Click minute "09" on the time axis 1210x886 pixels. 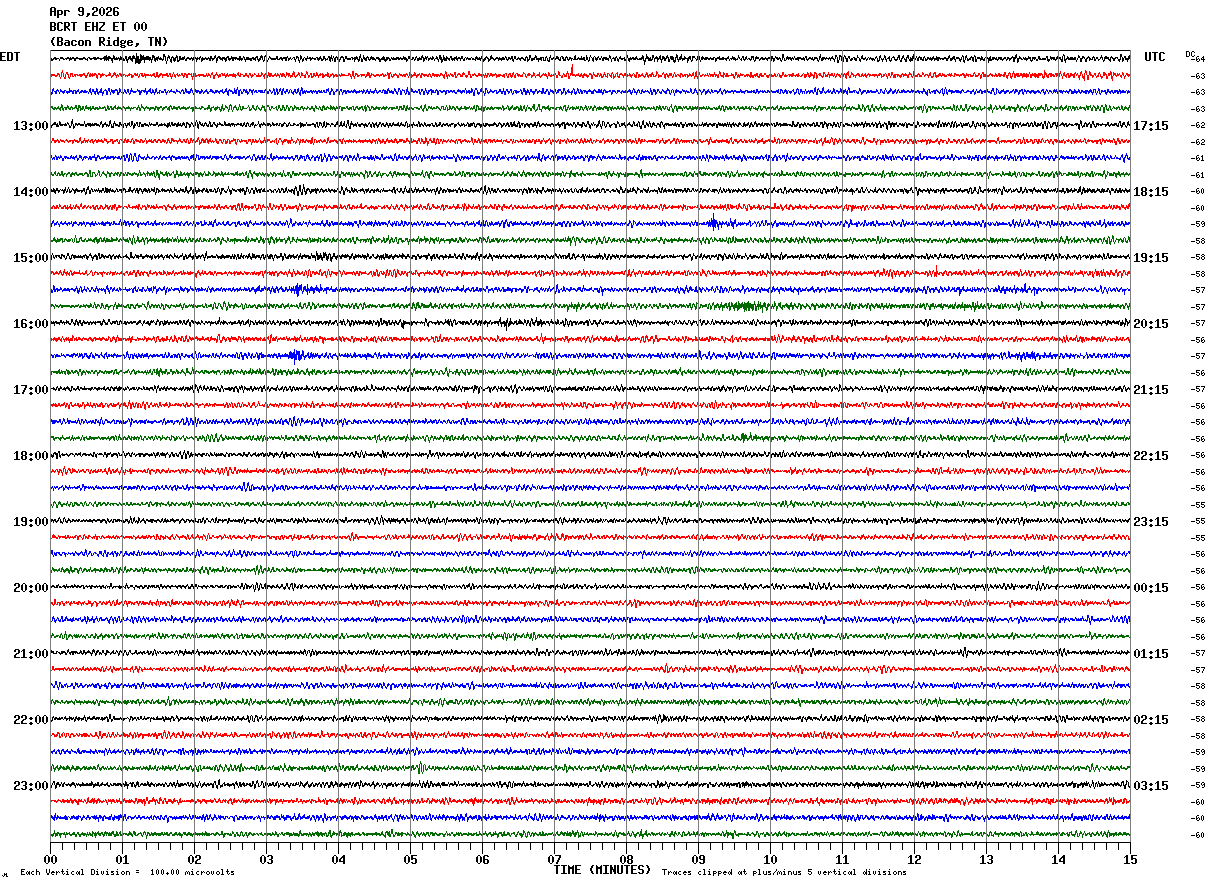point(699,859)
